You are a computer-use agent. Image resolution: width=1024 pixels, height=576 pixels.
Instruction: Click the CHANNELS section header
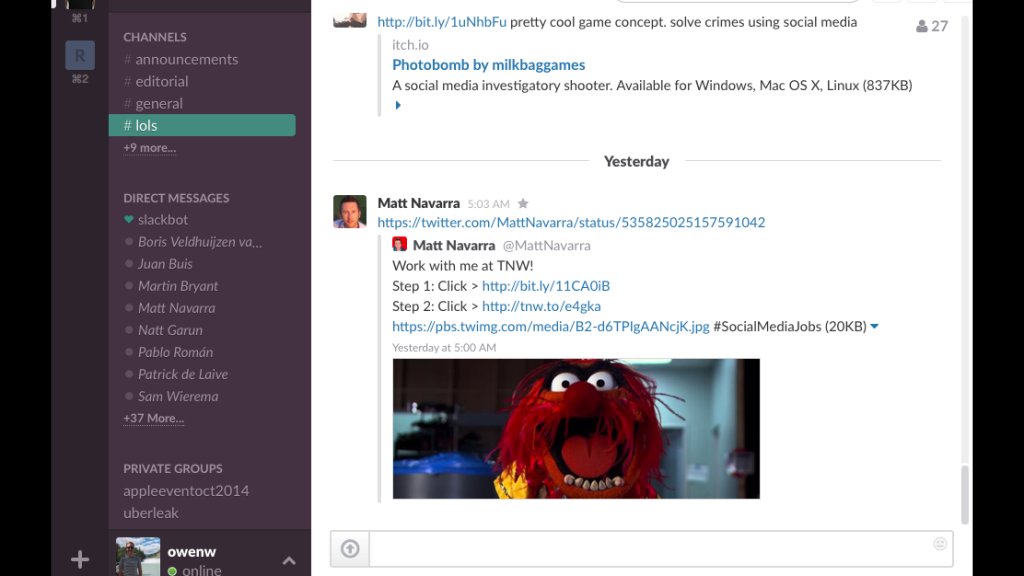pyautogui.click(x=155, y=37)
